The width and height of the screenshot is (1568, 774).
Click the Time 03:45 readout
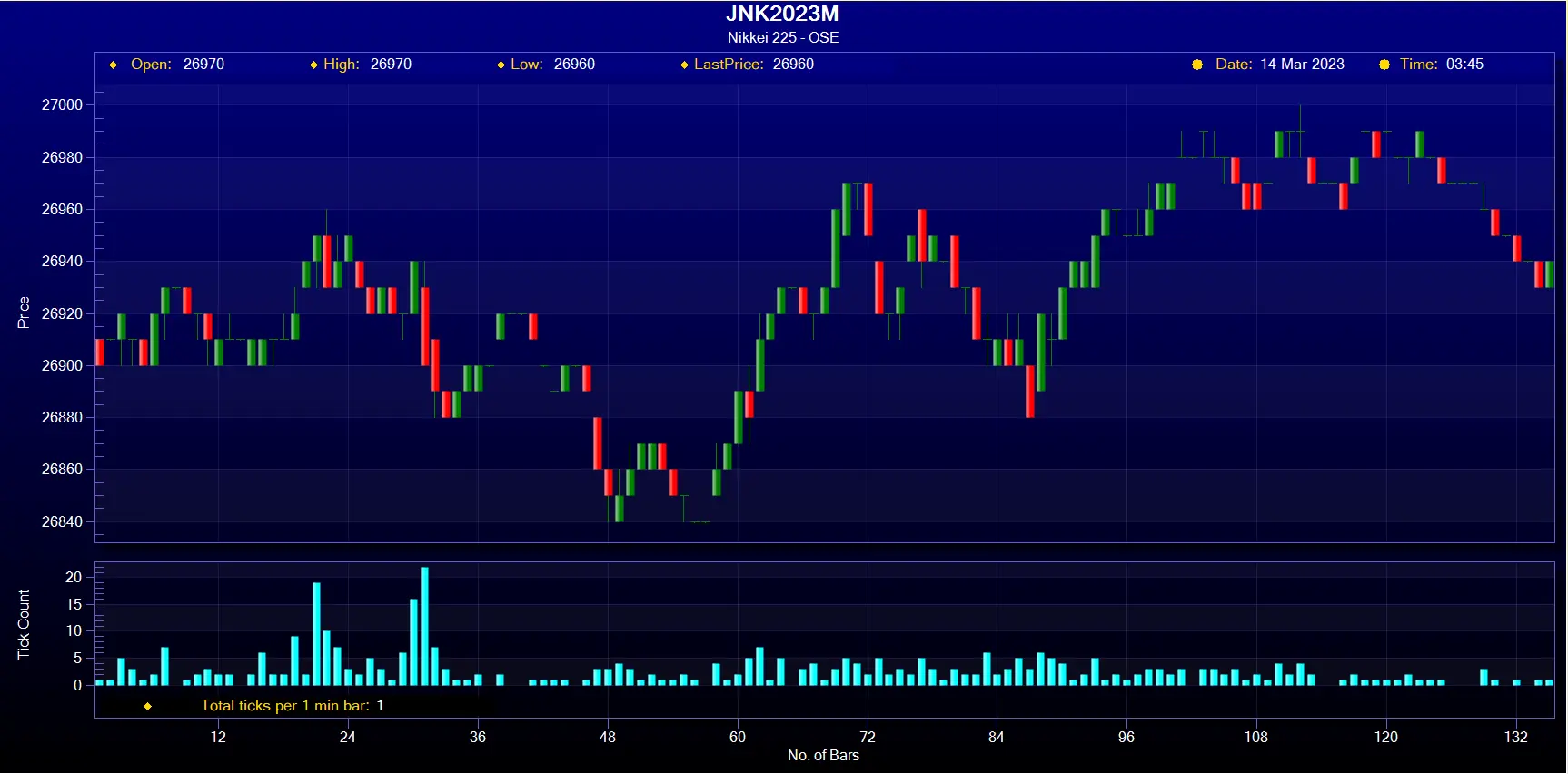coord(1441,64)
